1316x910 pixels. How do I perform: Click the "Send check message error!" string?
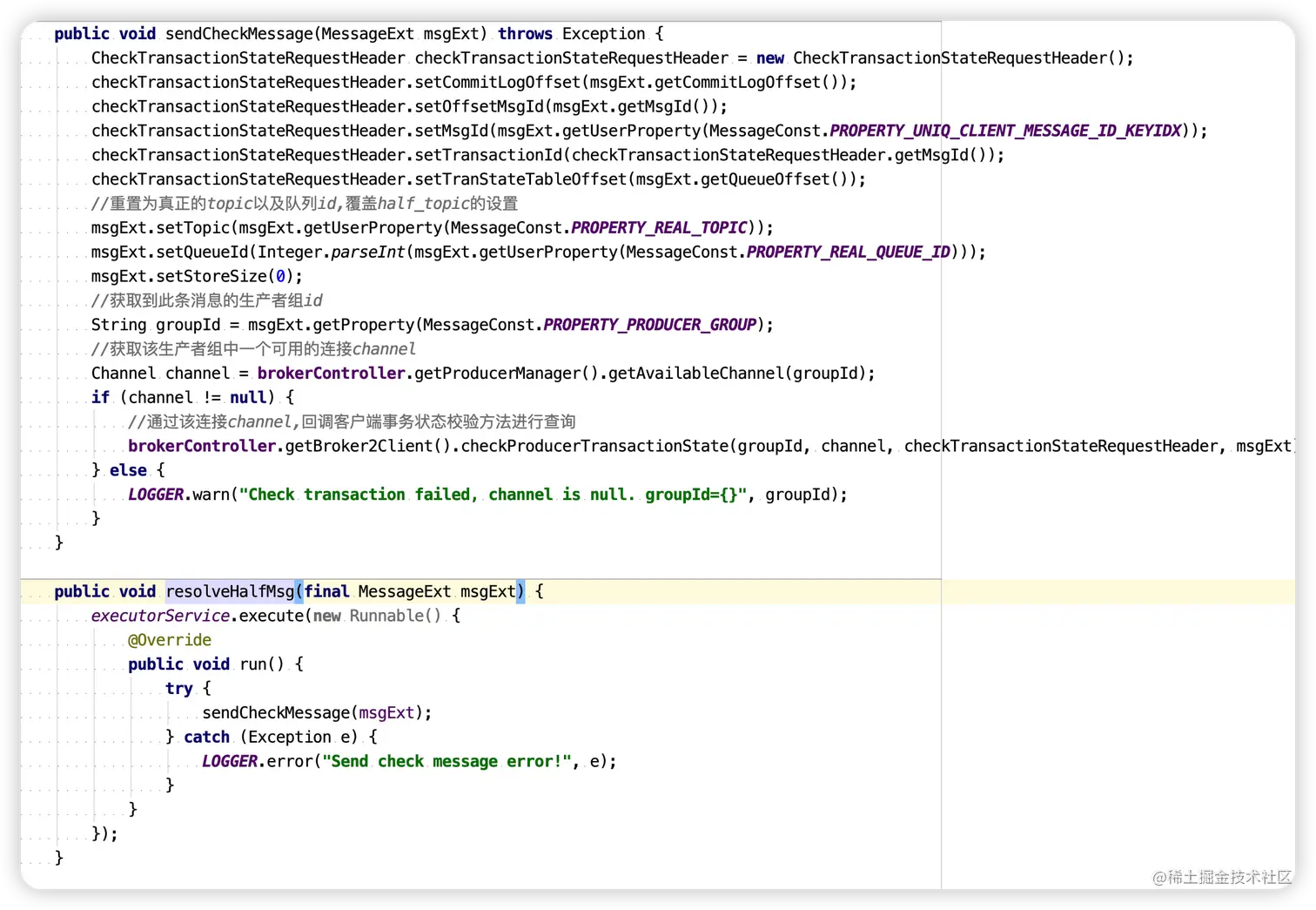[x=447, y=763]
